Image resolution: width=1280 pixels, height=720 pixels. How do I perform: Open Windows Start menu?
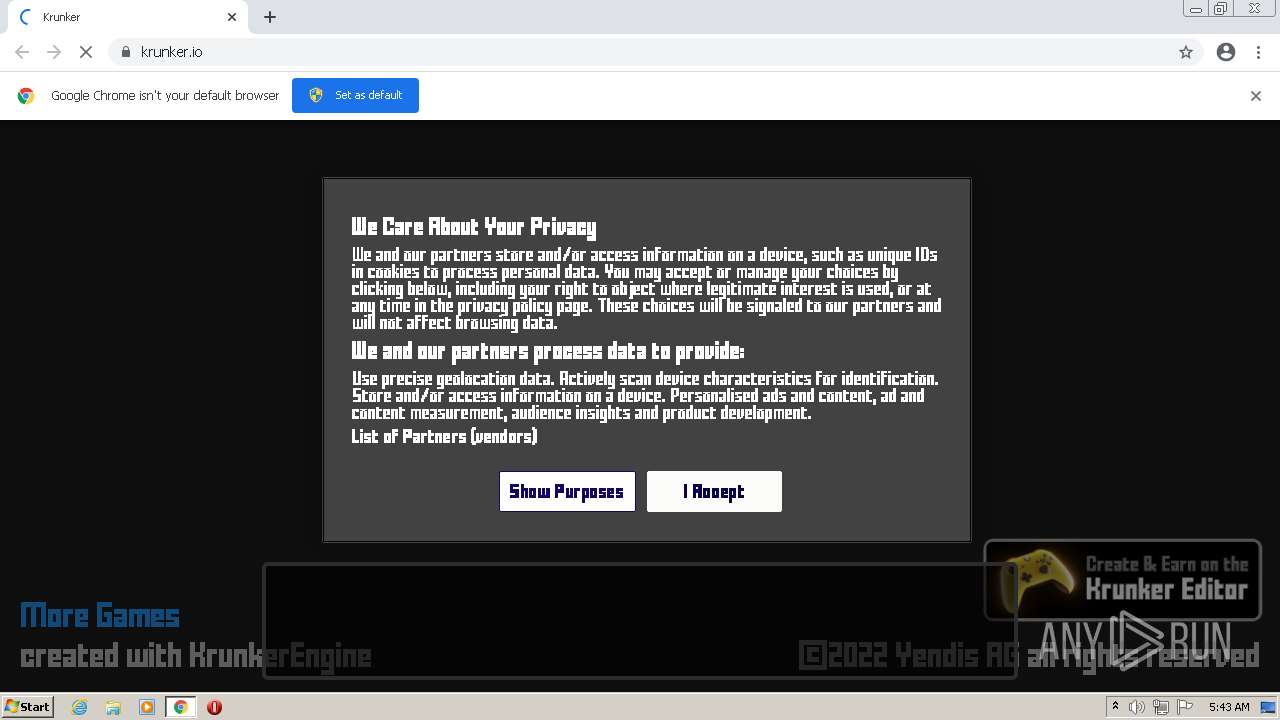[x=28, y=706]
